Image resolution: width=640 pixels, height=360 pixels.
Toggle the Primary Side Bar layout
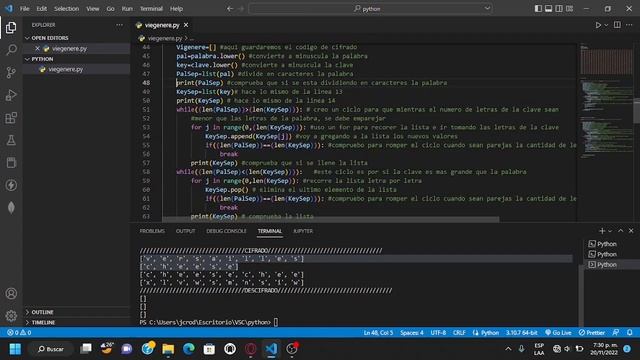click(538, 9)
